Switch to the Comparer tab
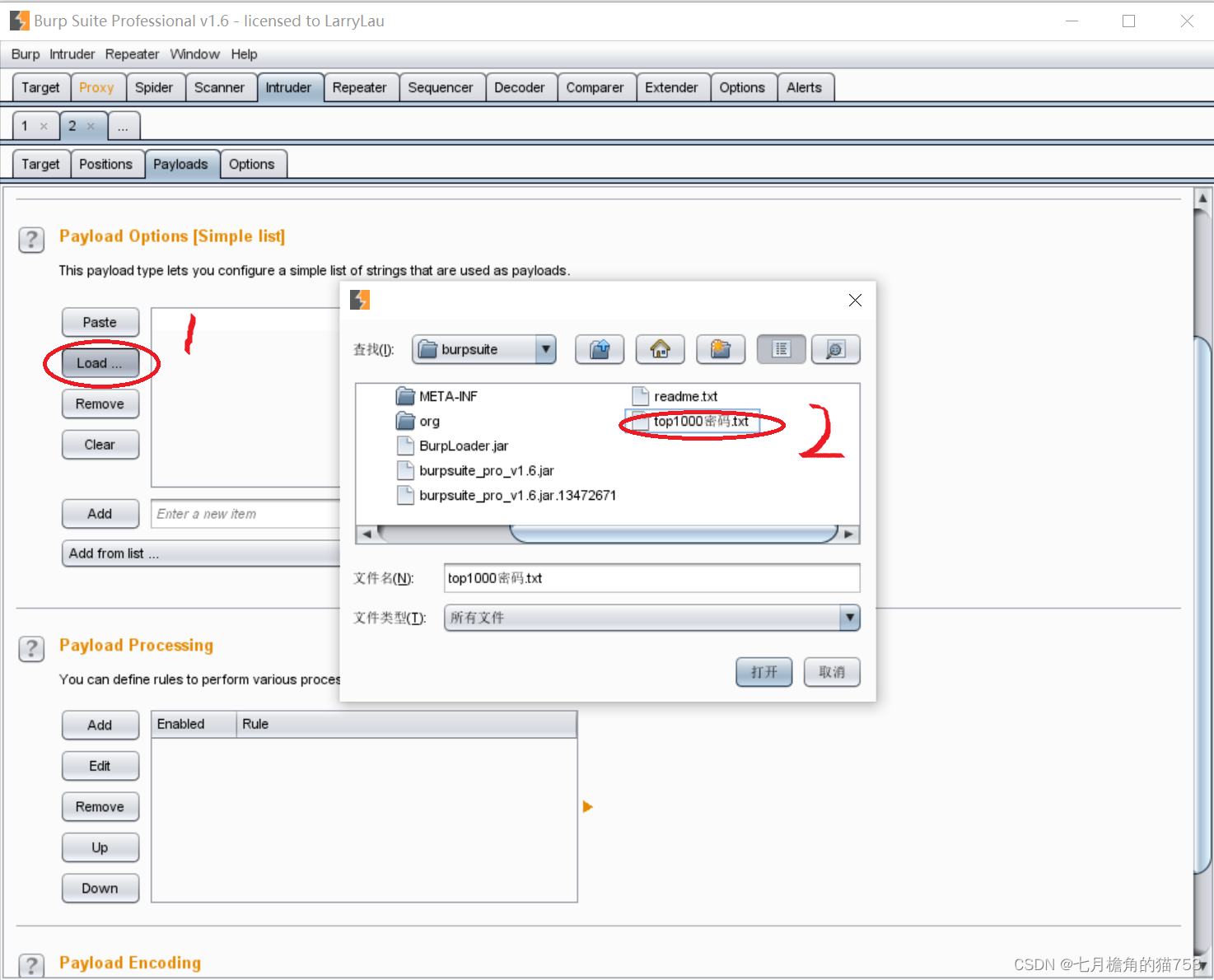1214x980 pixels. click(595, 87)
